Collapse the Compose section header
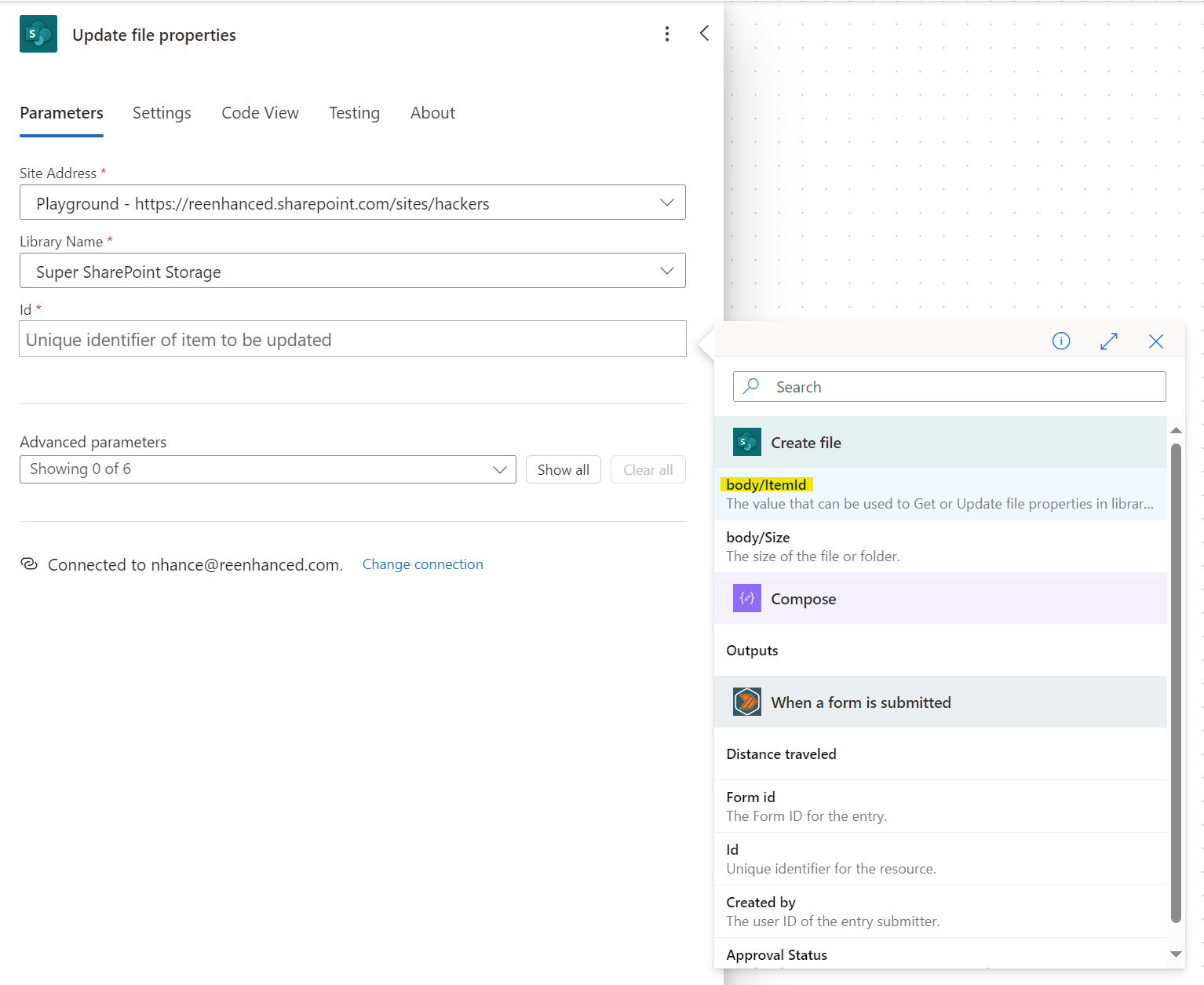Screen dimensions: 1204x985 (940, 598)
